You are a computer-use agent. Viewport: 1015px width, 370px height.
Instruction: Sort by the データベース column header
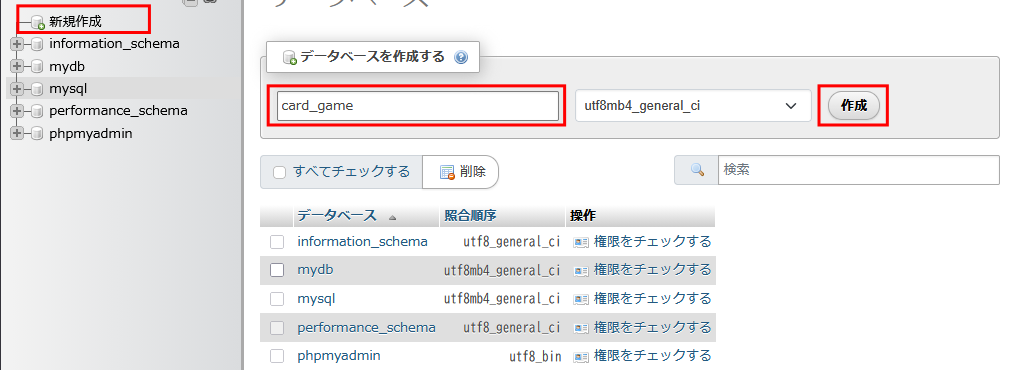click(x=337, y=216)
